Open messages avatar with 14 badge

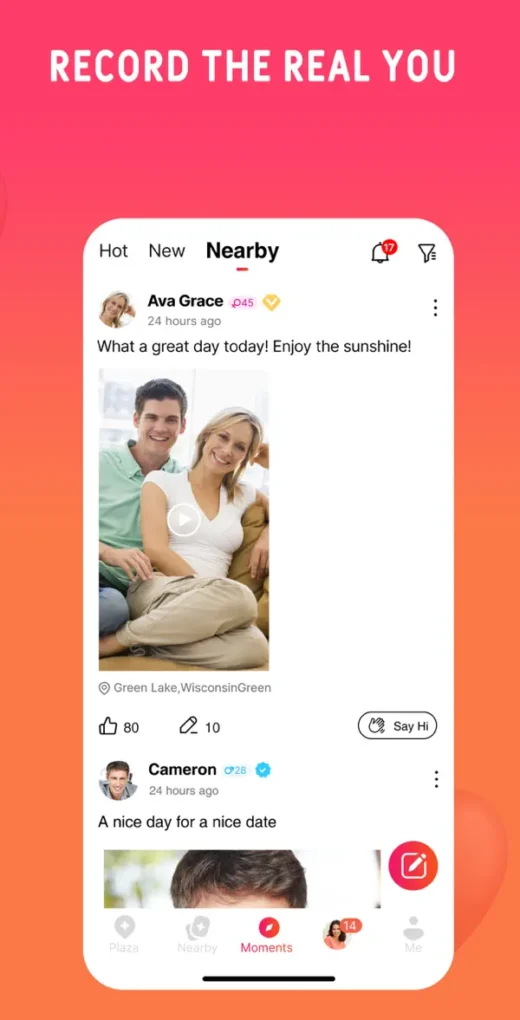pos(339,933)
